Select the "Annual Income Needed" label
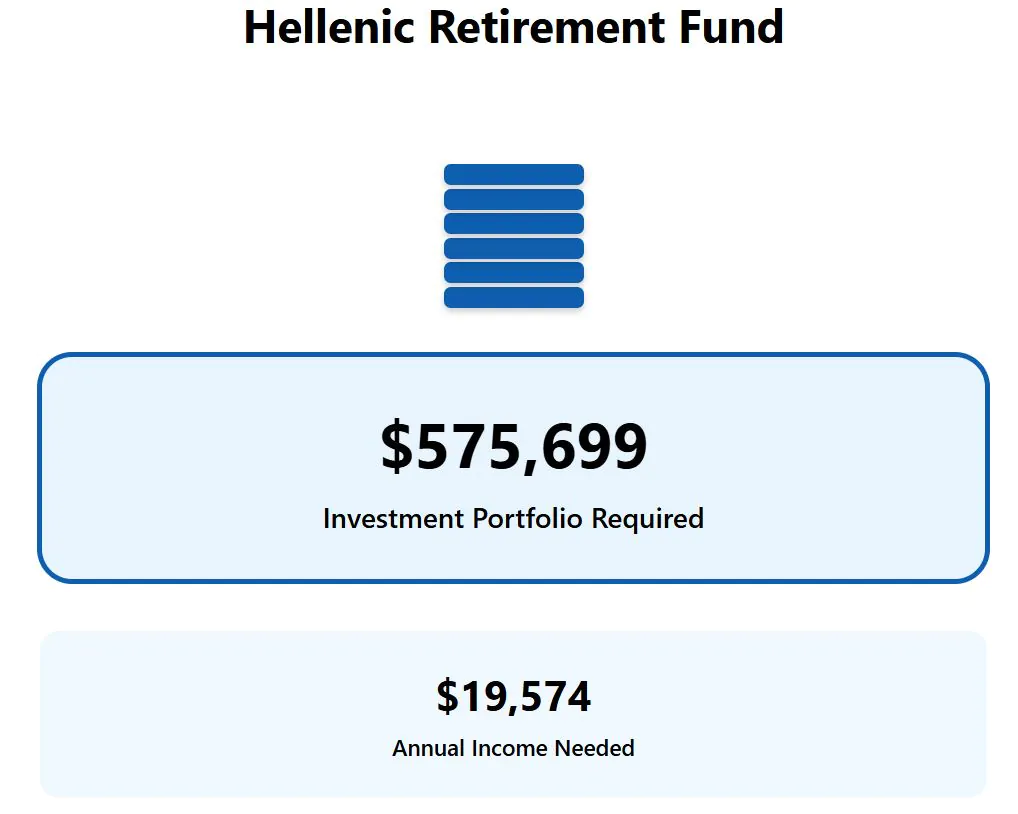 click(x=513, y=748)
